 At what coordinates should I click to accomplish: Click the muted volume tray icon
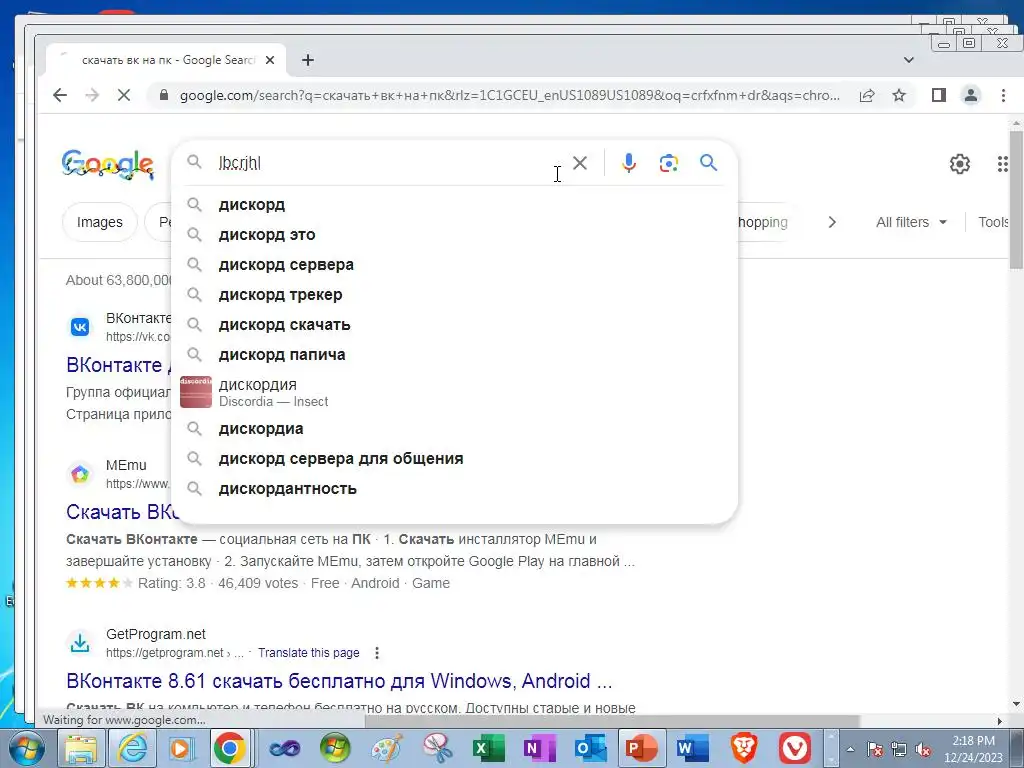pyautogui.click(x=923, y=749)
